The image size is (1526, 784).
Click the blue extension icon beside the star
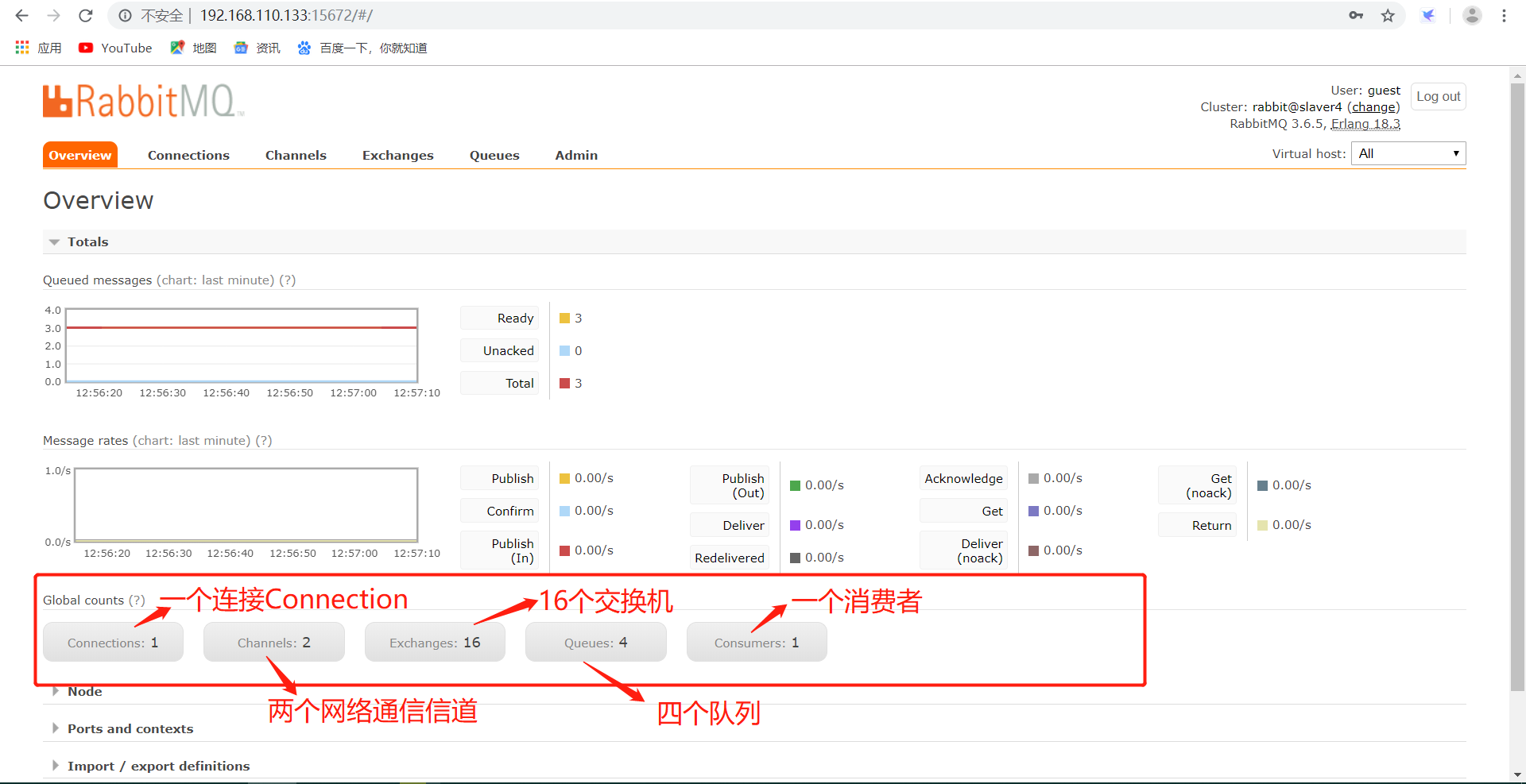pyautogui.click(x=1428, y=15)
